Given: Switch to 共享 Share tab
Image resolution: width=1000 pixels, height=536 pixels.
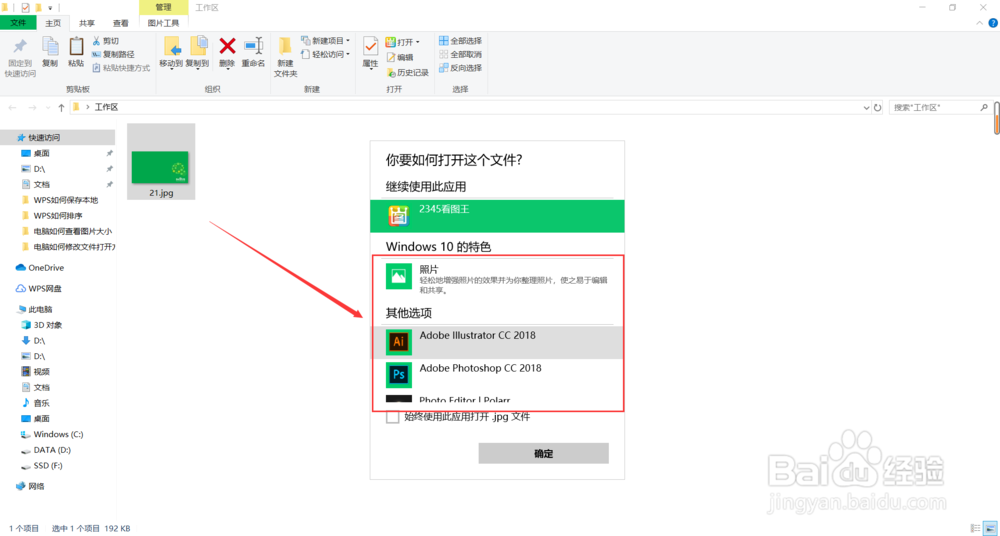Looking at the screenshot, I should point(87,23).
